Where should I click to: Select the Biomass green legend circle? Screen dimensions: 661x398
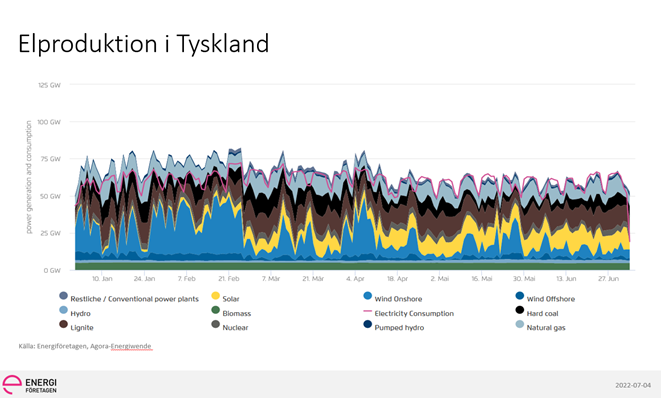pyautogui.click(x=215, y=310)
